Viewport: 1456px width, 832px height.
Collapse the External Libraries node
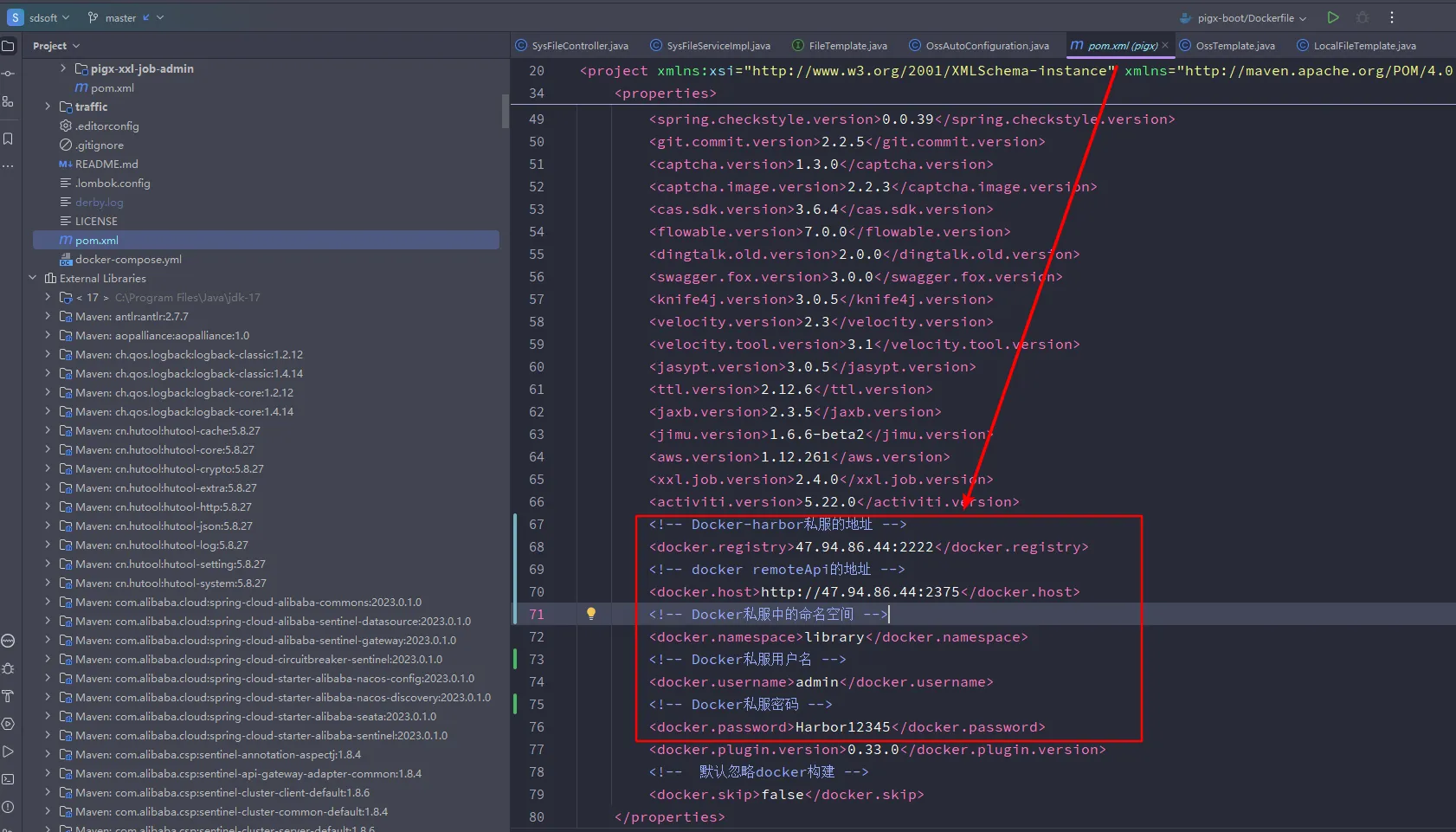click(33, 278)
